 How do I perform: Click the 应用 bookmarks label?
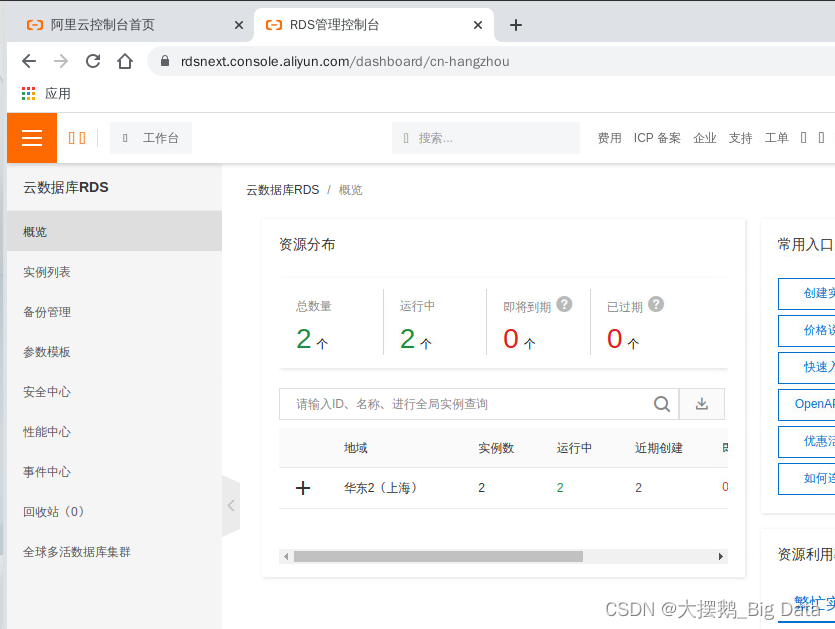(58, 94)
